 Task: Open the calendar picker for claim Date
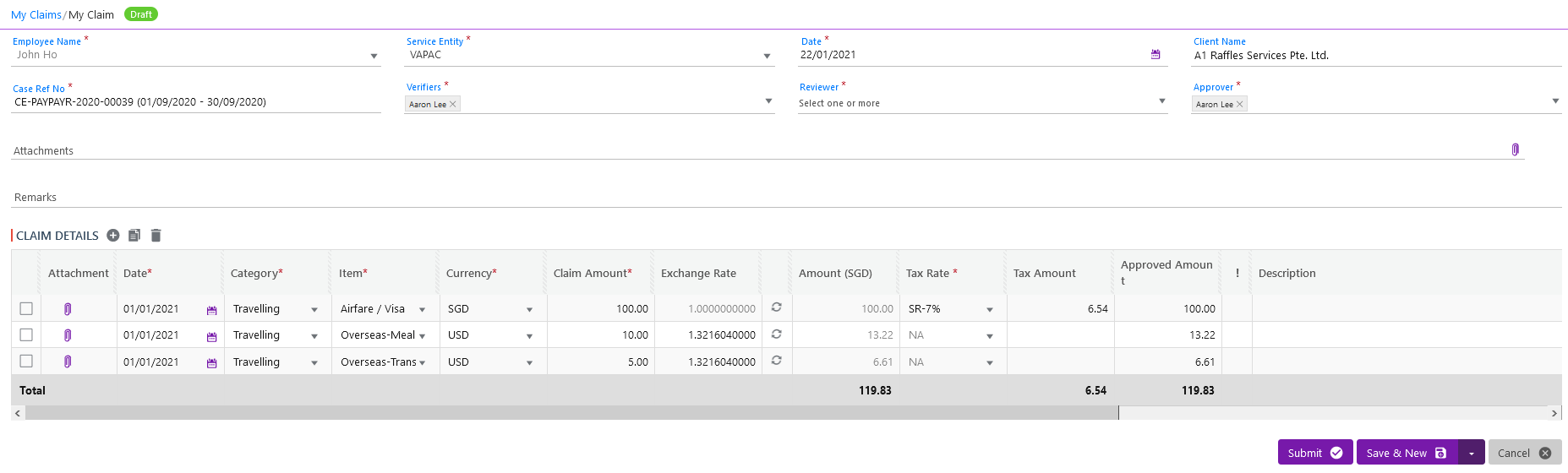click(x=1156, y=55)
